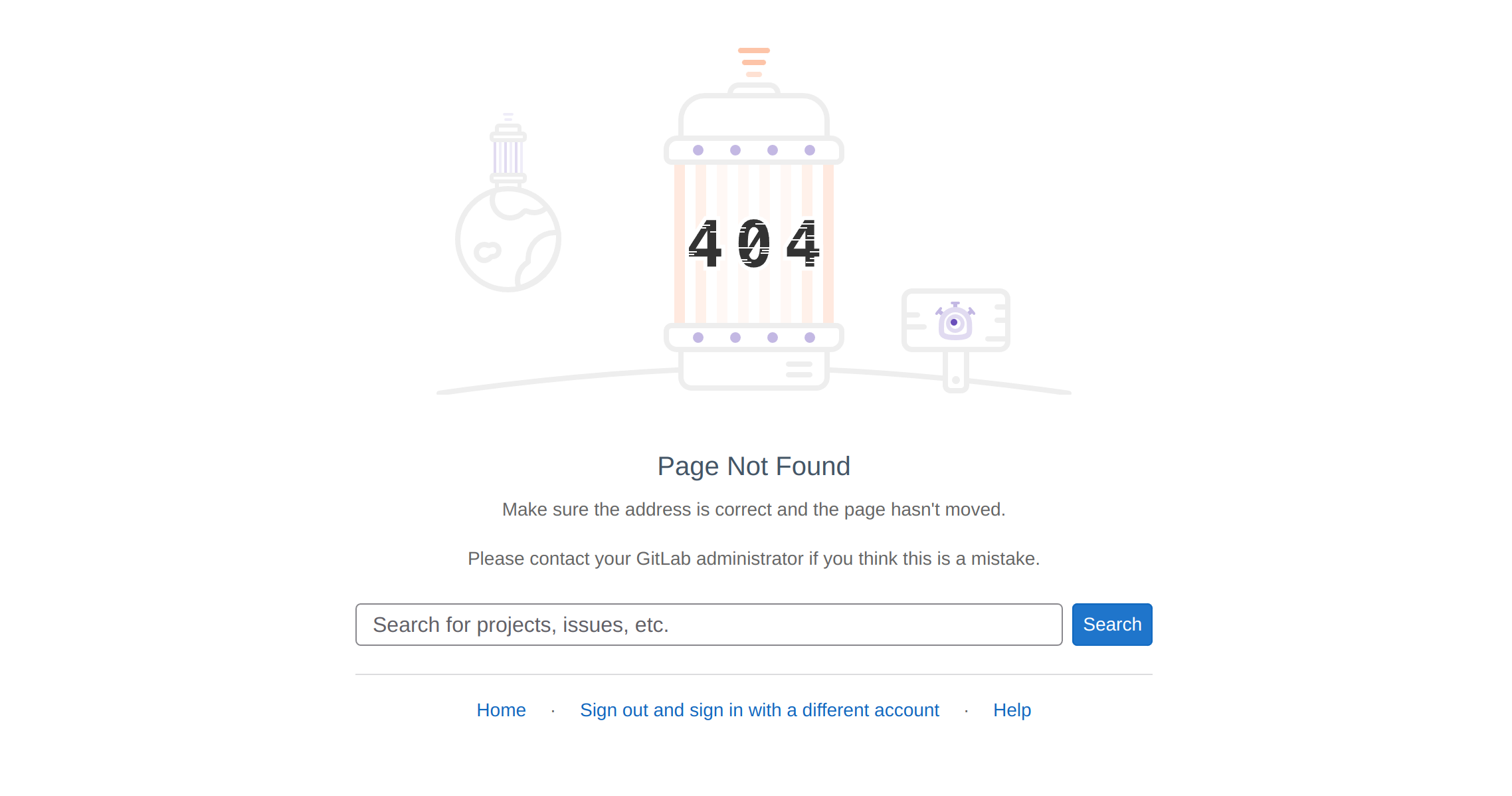This screenshot has height=796, width=1512.
Task: Open the Help link
Action: pyautogui.click(x=1012, y=710)
